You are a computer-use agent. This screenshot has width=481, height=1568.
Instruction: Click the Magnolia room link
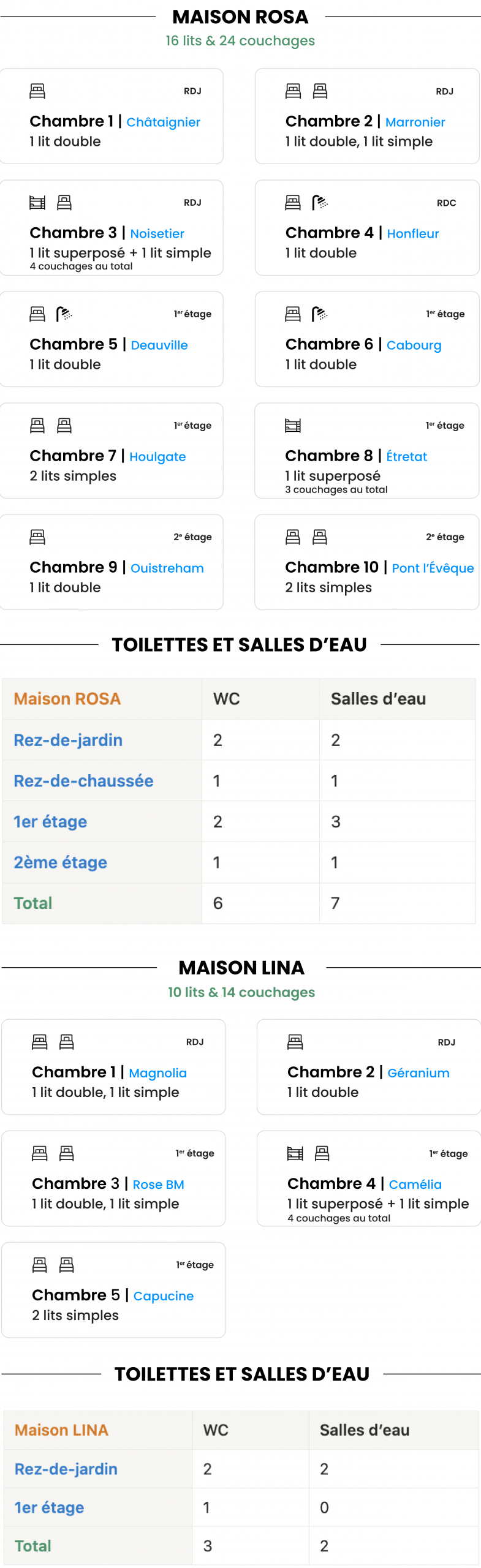tap(157, 1073)
